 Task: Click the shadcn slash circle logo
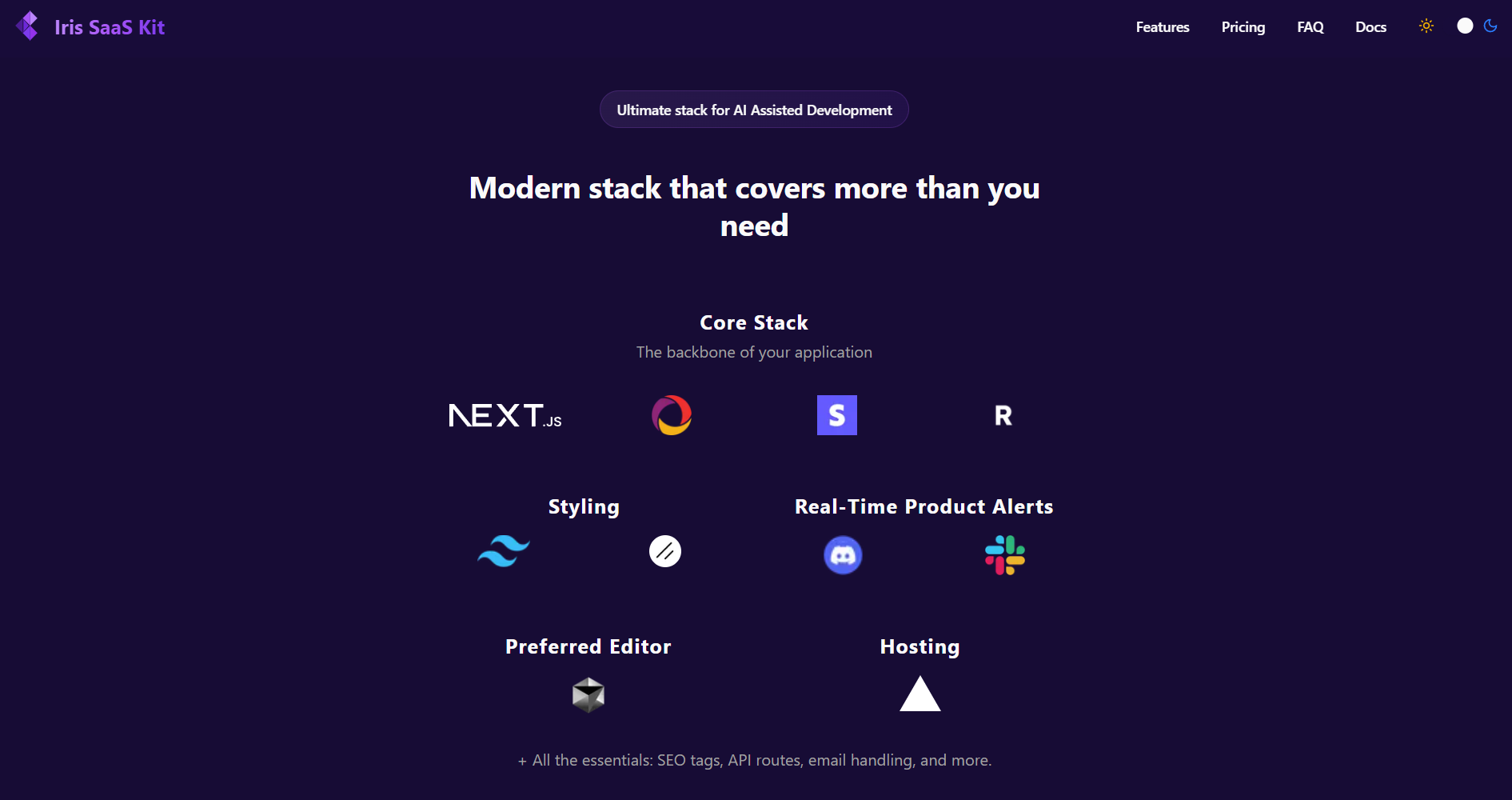coord(665,551)
